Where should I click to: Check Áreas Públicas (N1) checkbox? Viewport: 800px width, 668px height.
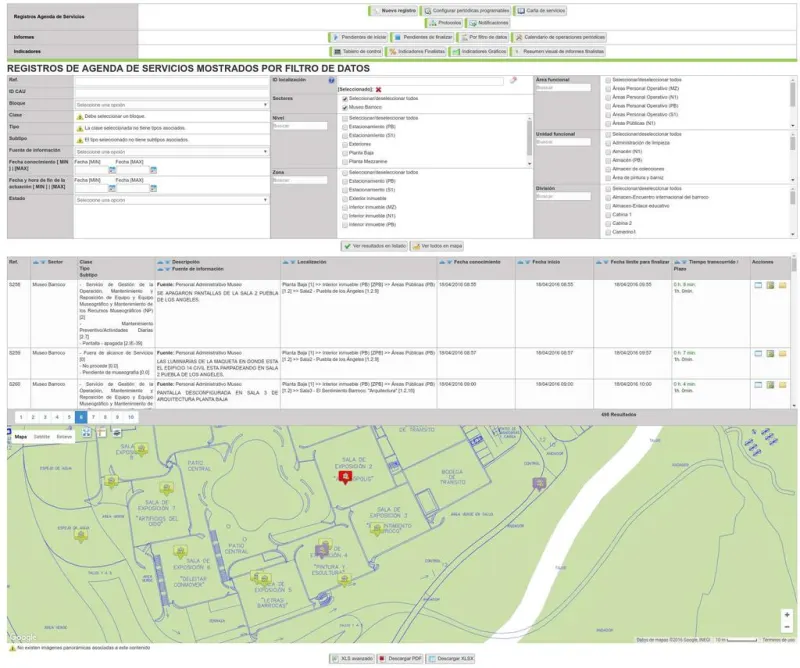click(x=608, y=123)
